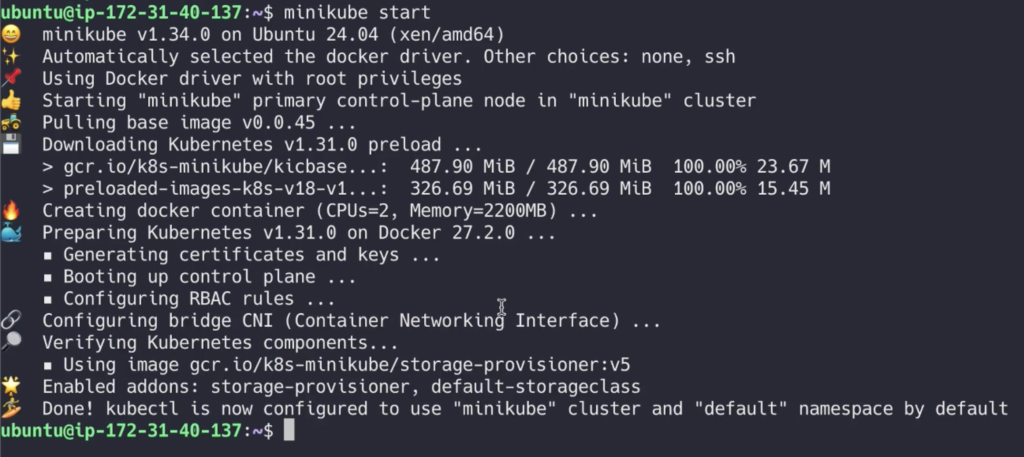Click the tractor emoji beside Pulling base image
This screenshot has width=1024, height=457.
pyautogui.click(x=10, y=122)
